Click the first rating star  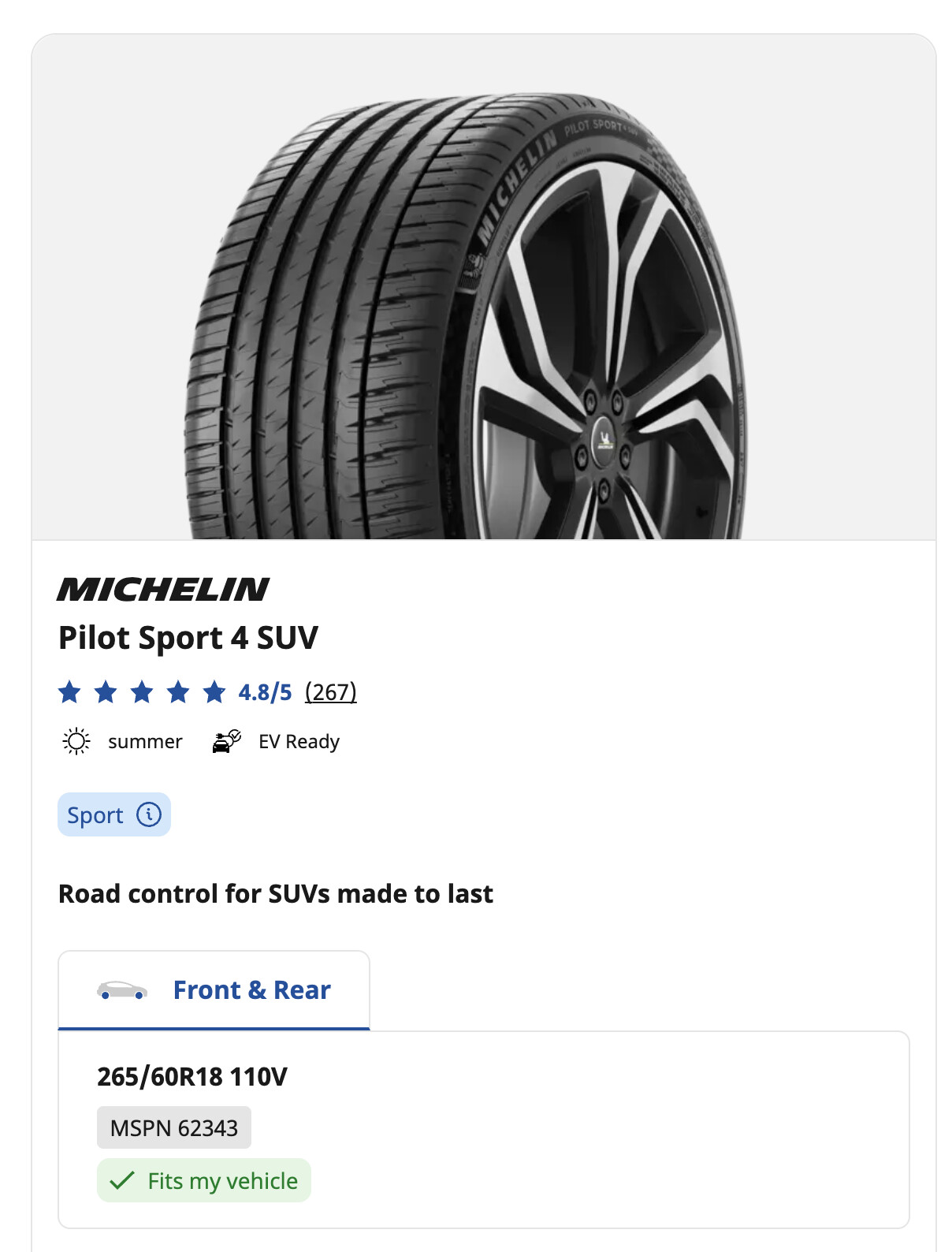[69, 692]
